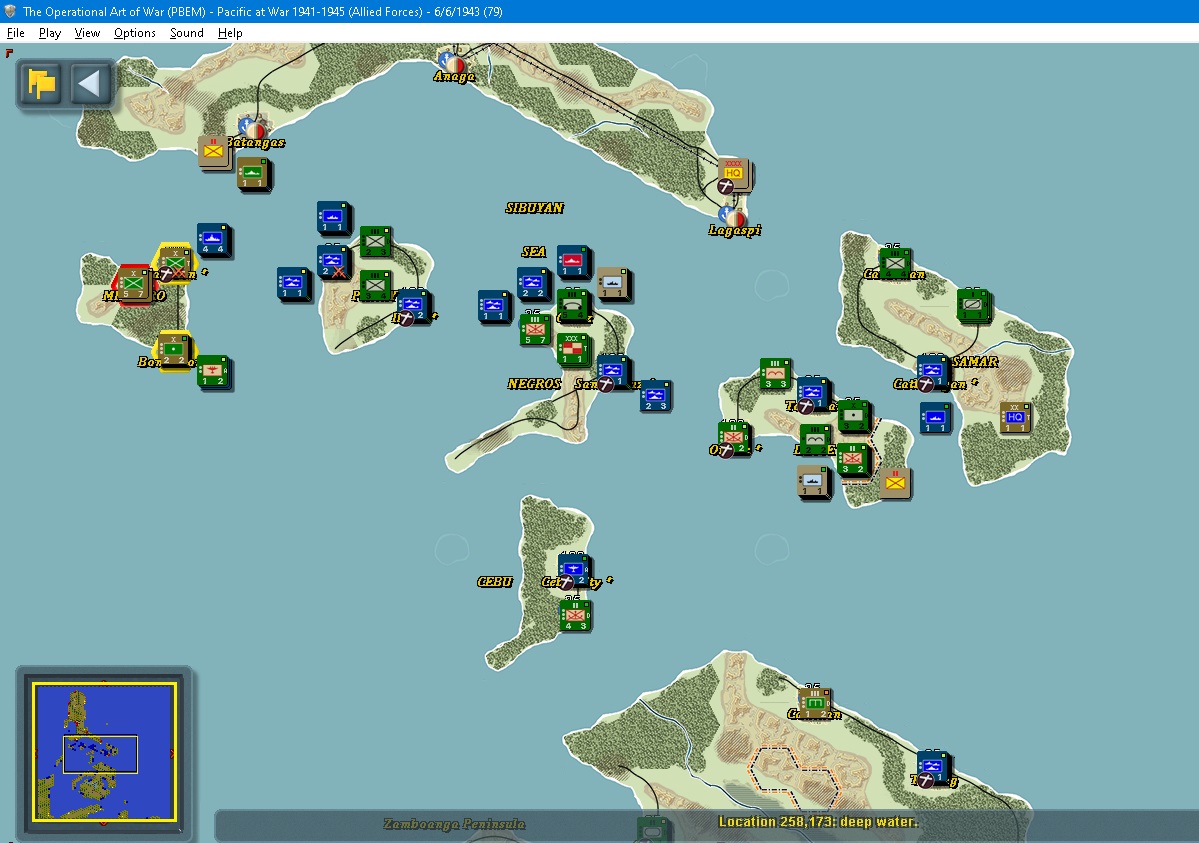1199x843 pixels.
Task: Select the green XXX checkered 1-1 unit on Negros
Action: [572, 350]
